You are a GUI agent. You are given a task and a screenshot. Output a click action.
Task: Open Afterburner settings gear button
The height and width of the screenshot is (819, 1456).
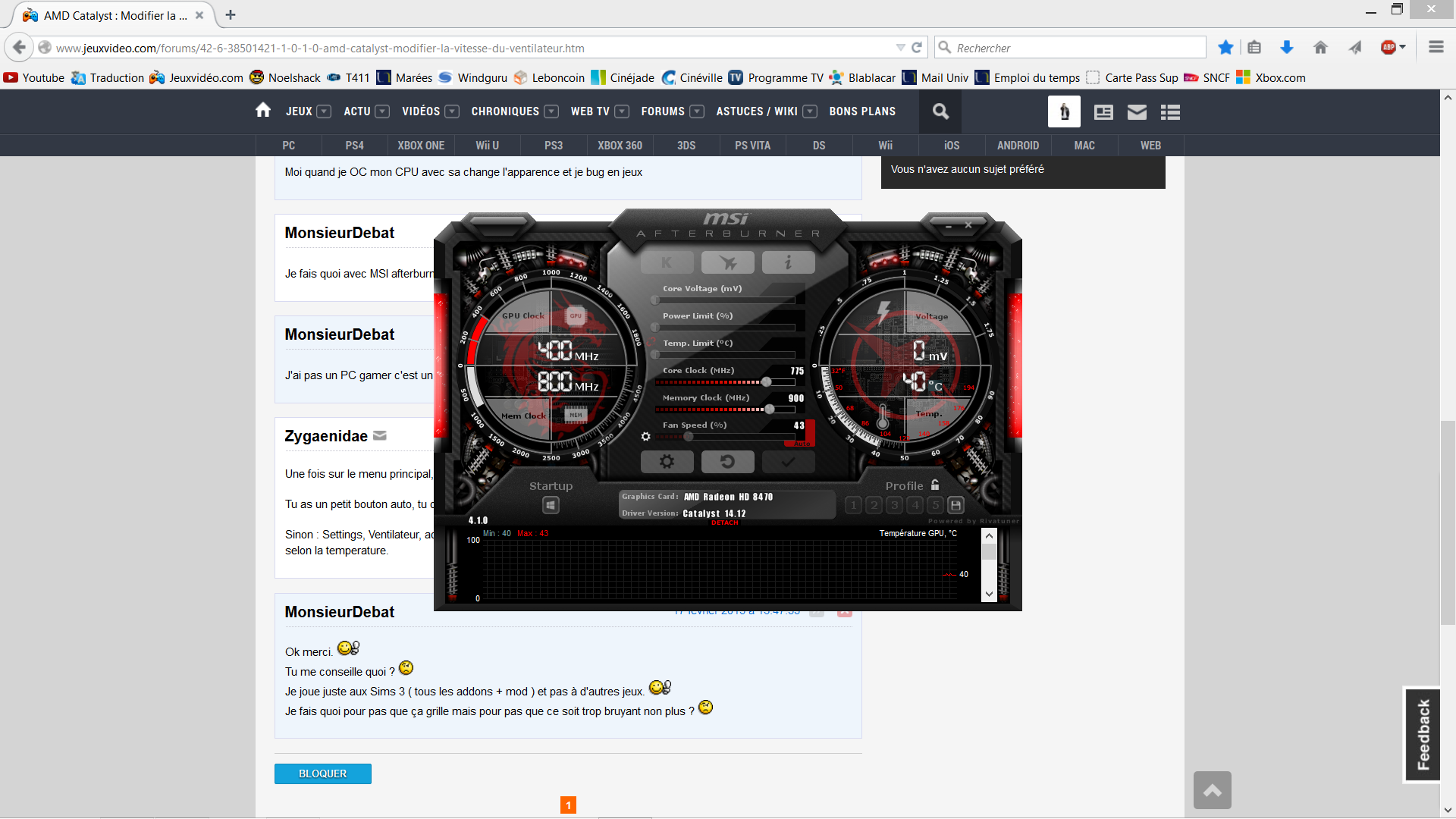[x=667, y=461]
